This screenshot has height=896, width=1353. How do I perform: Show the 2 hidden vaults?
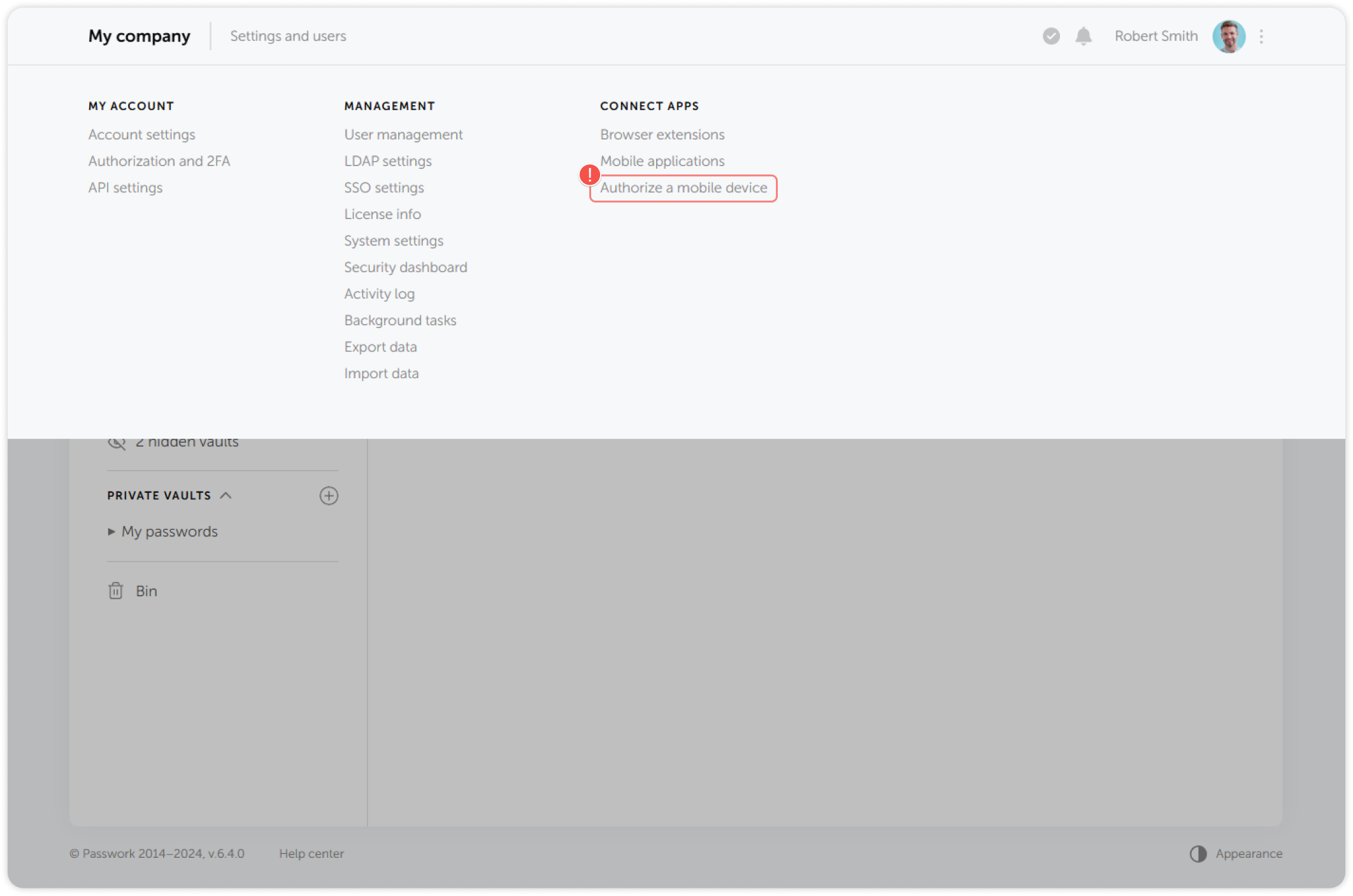tap(187, 441)
